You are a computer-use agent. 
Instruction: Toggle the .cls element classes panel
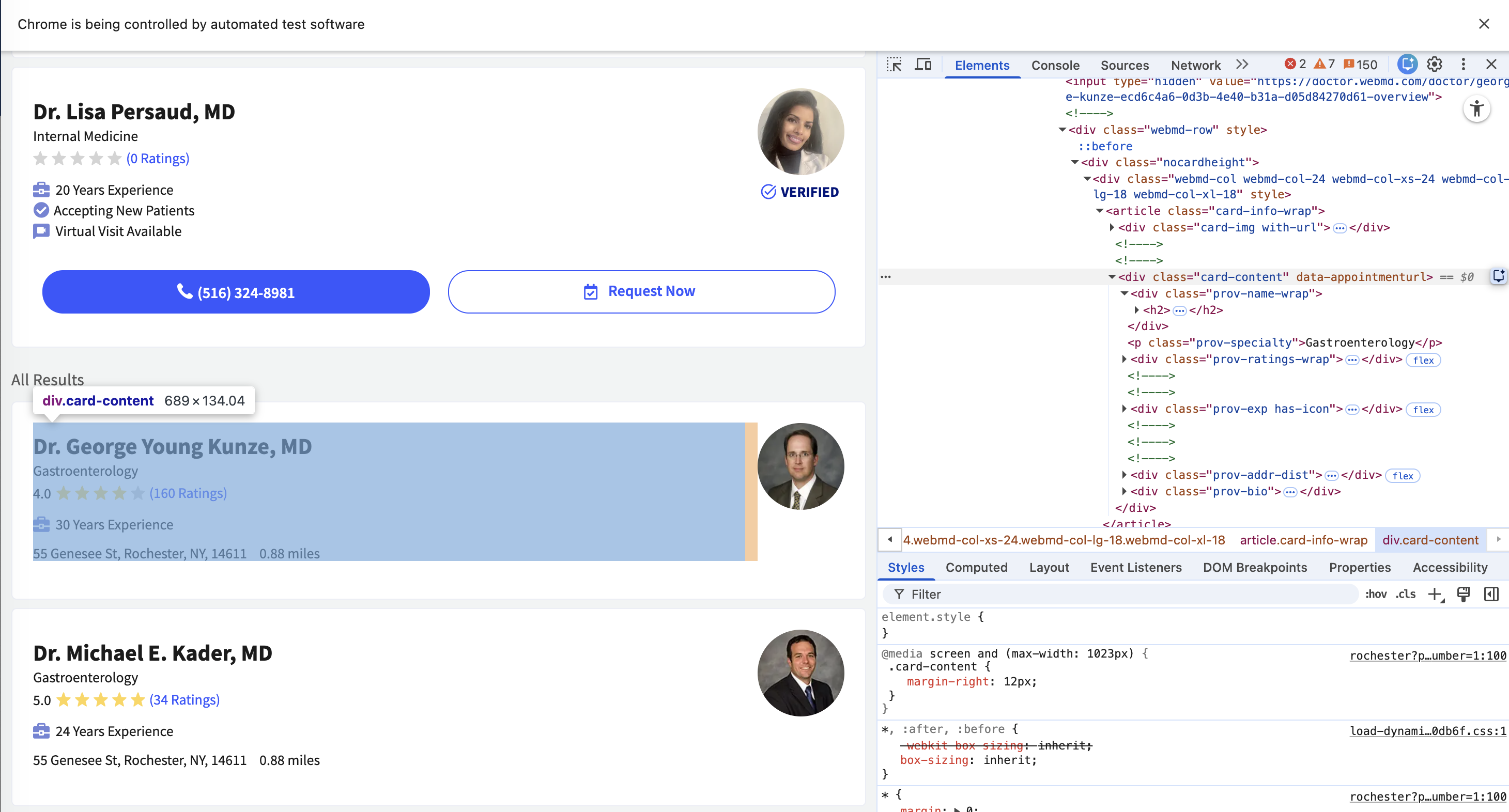pyautogui.click(x=1405, y=594)
